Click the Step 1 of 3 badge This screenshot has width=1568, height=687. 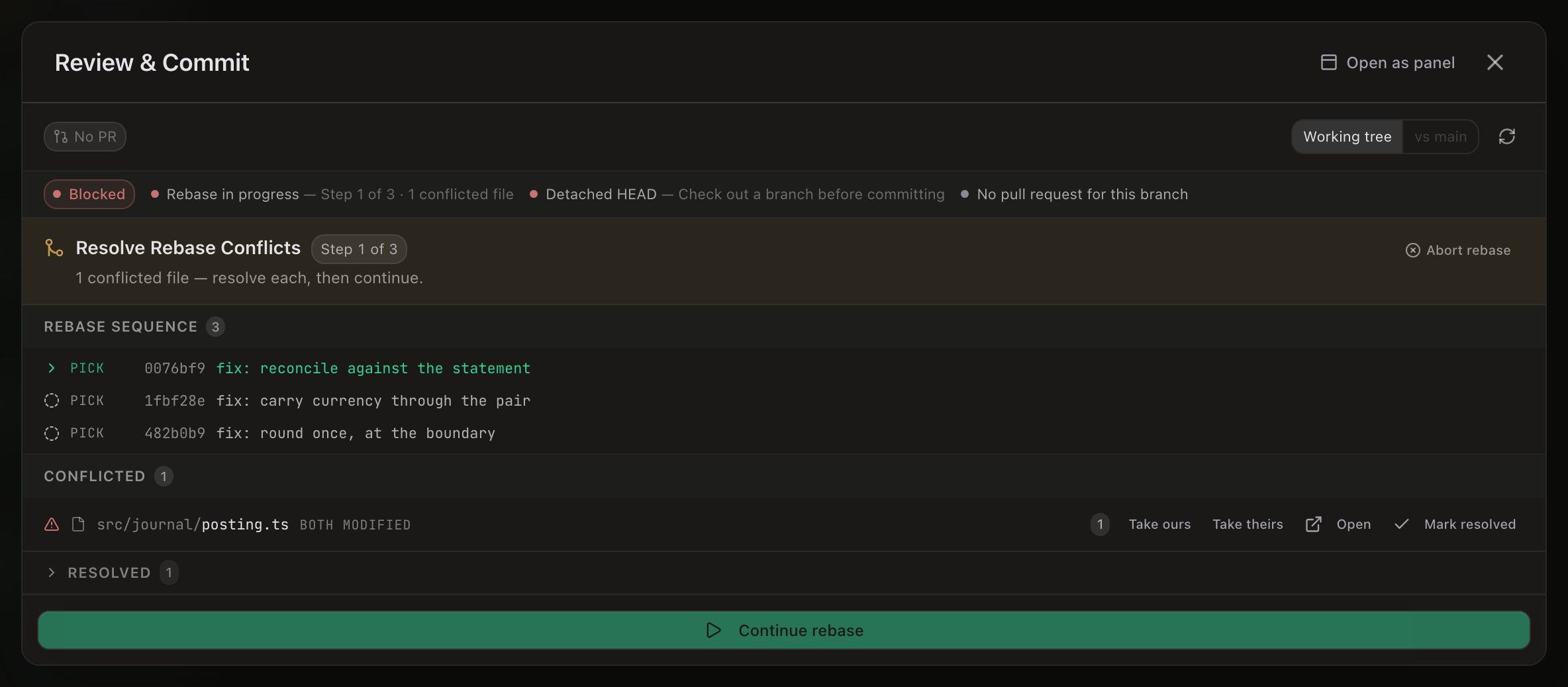359,249
